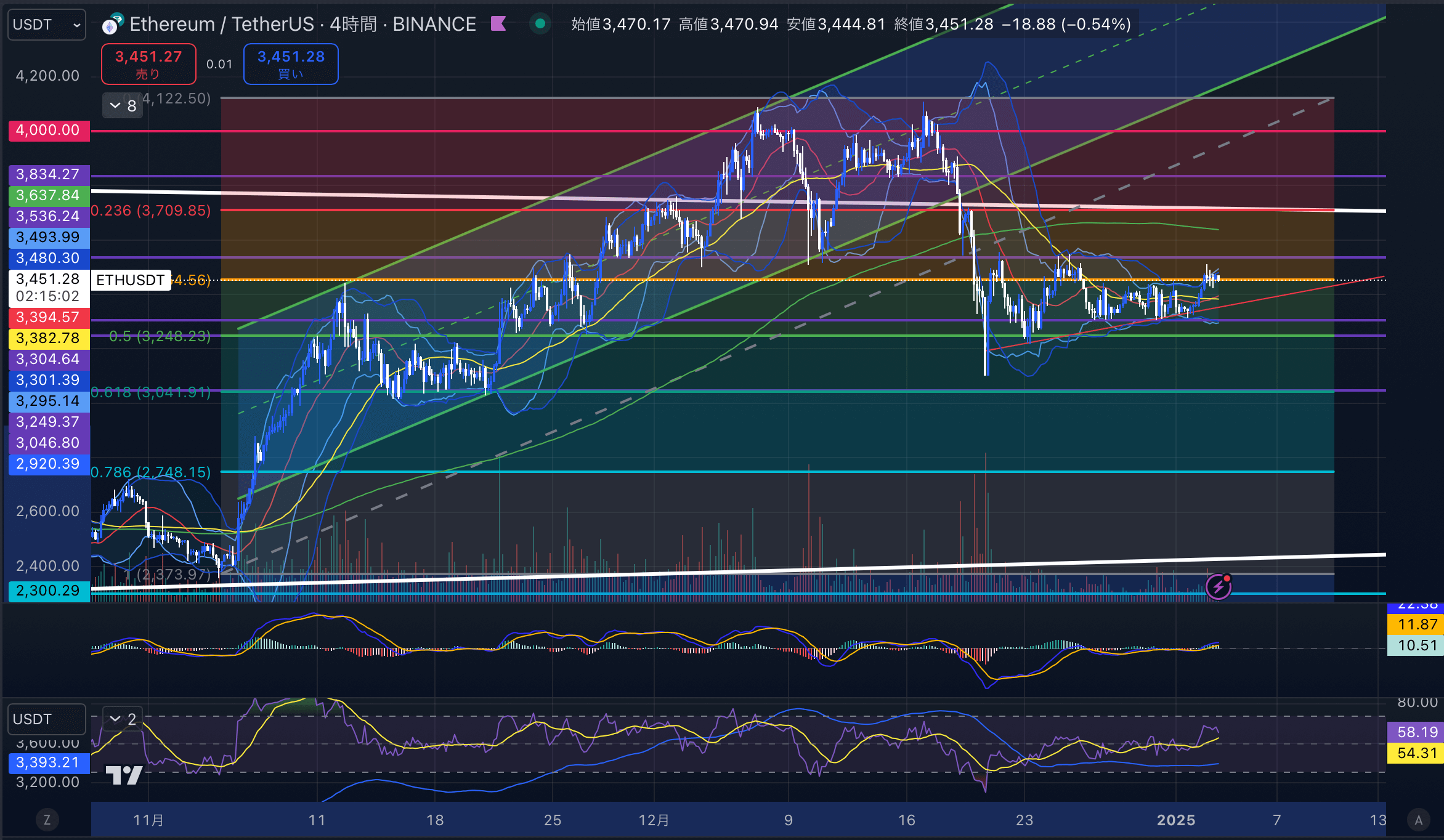Select the red 4,000.00 price label

pos(49,131)
